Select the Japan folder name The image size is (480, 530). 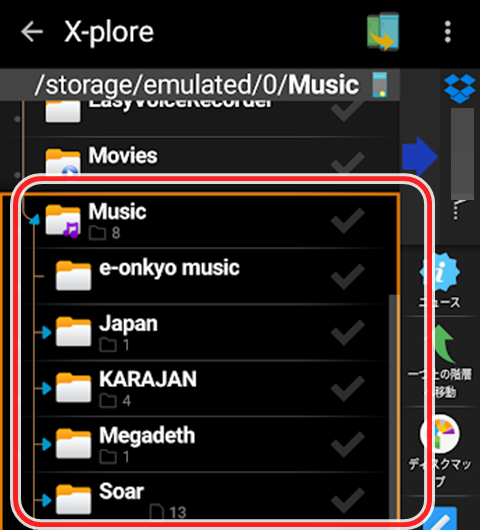coord(128,324)
